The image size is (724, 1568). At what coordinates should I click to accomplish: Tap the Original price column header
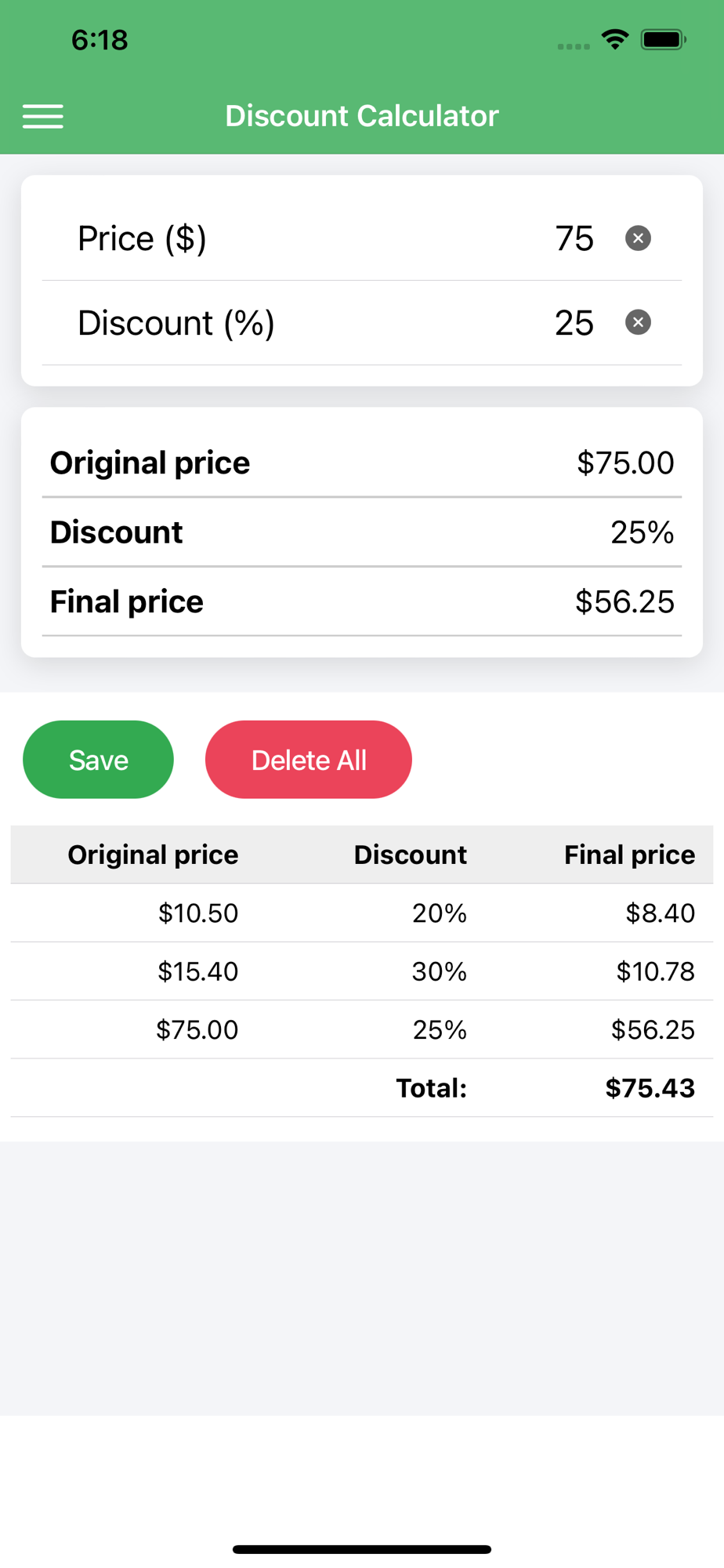(153, 855)
